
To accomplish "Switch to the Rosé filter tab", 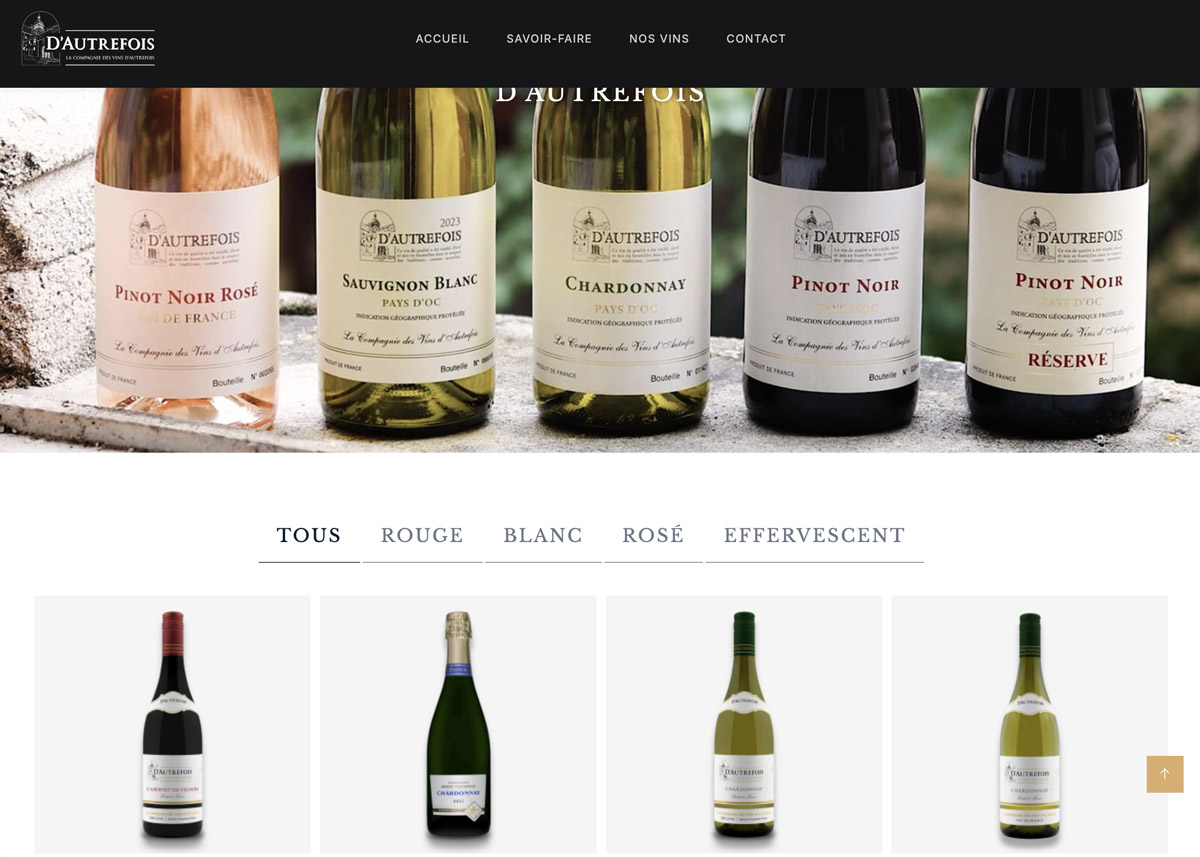I will 653,536.
